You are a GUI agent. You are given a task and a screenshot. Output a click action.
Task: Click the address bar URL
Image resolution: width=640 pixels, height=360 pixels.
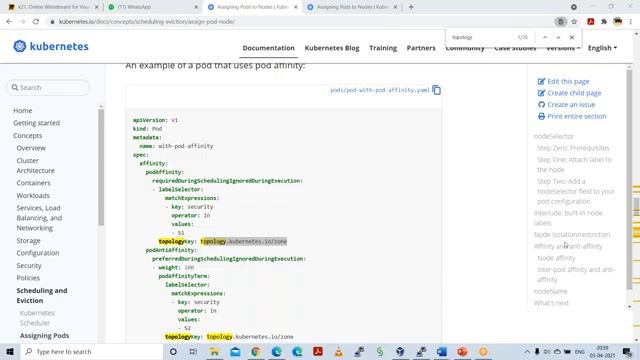tap(147, 22)
